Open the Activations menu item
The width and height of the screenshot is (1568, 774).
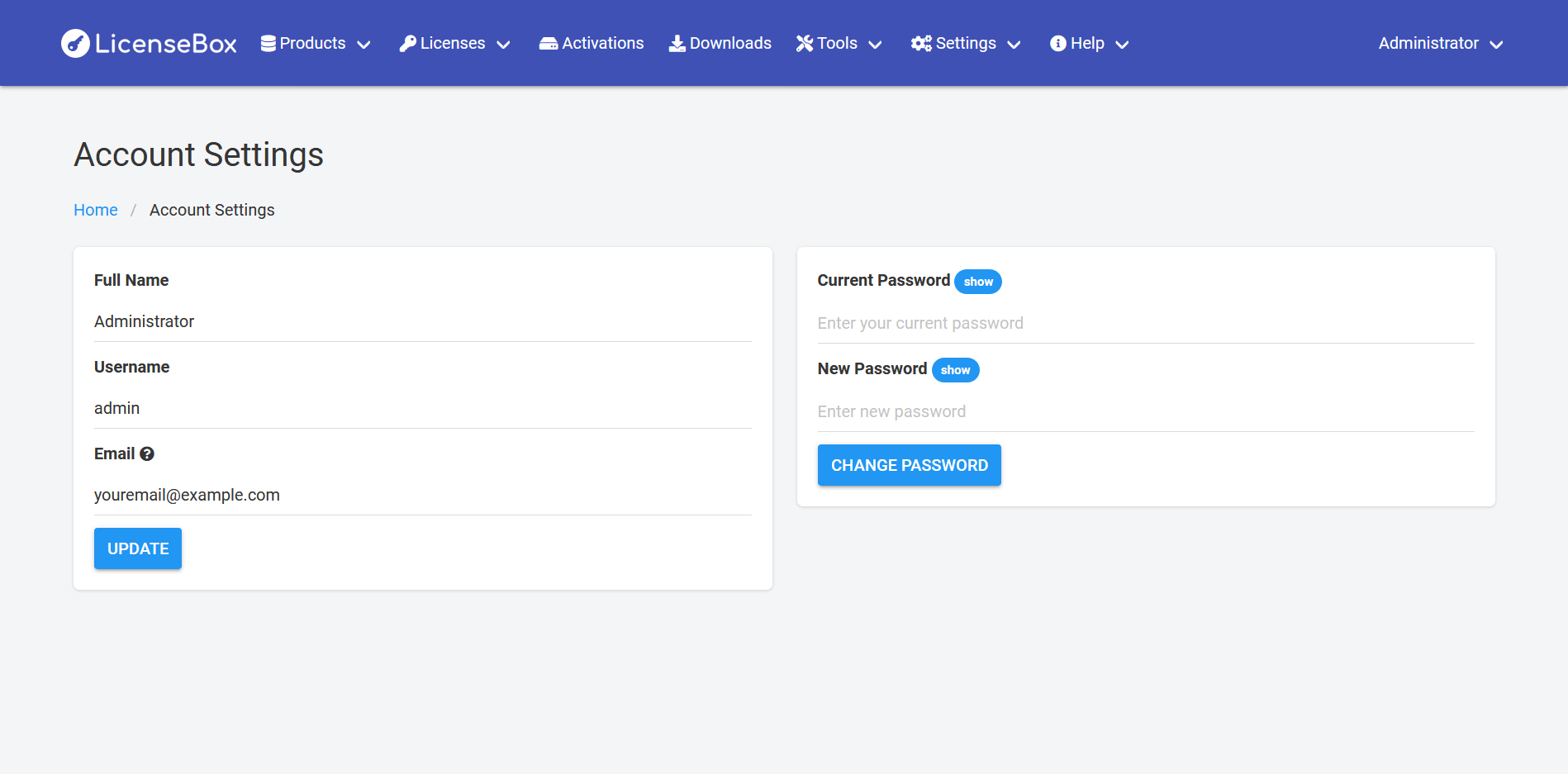(x=602, y=44)
